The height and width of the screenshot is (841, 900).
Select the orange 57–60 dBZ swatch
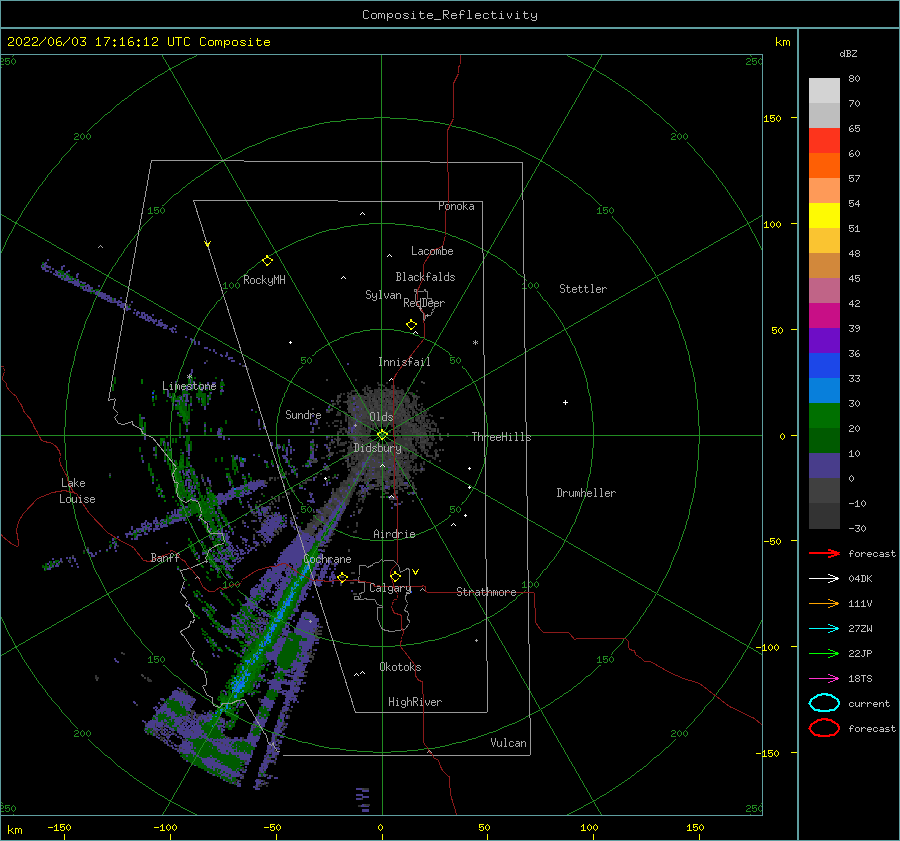824,166
